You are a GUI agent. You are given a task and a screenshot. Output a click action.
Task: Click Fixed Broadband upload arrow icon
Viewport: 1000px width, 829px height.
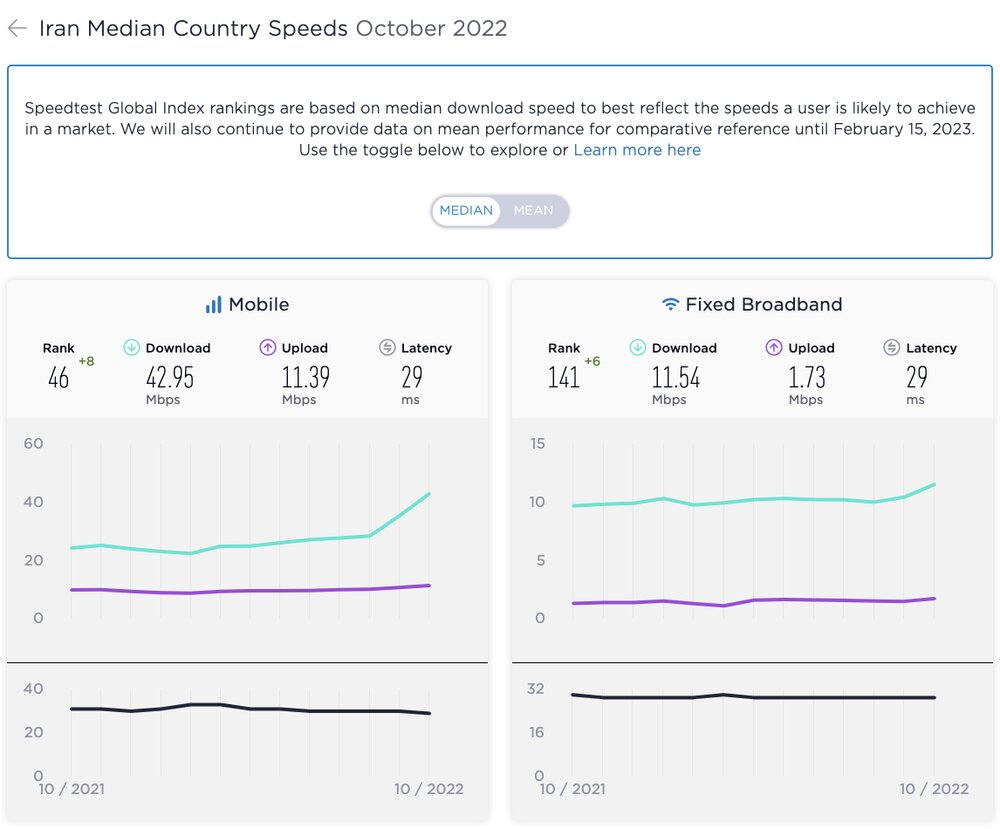774,348
